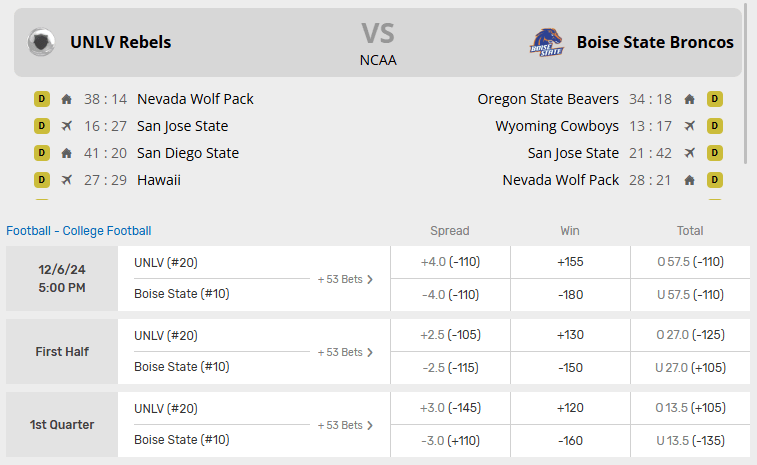Select Boise State -180 win bet

tap(570, 295)
